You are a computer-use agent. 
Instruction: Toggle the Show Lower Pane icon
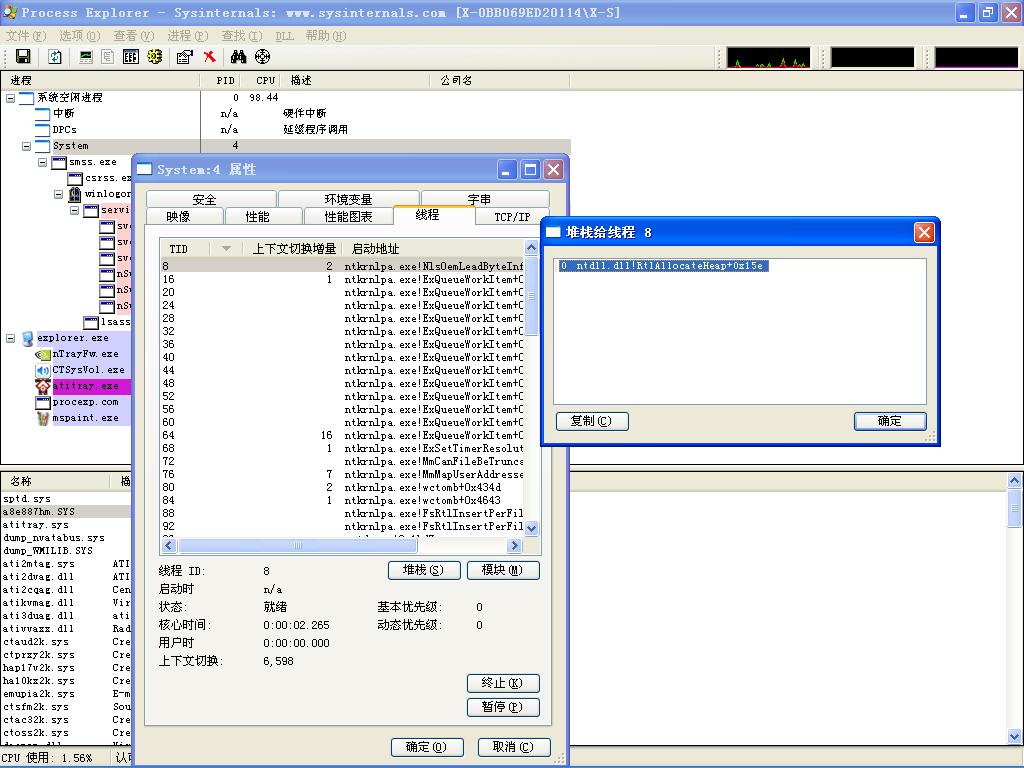point(131,57)
